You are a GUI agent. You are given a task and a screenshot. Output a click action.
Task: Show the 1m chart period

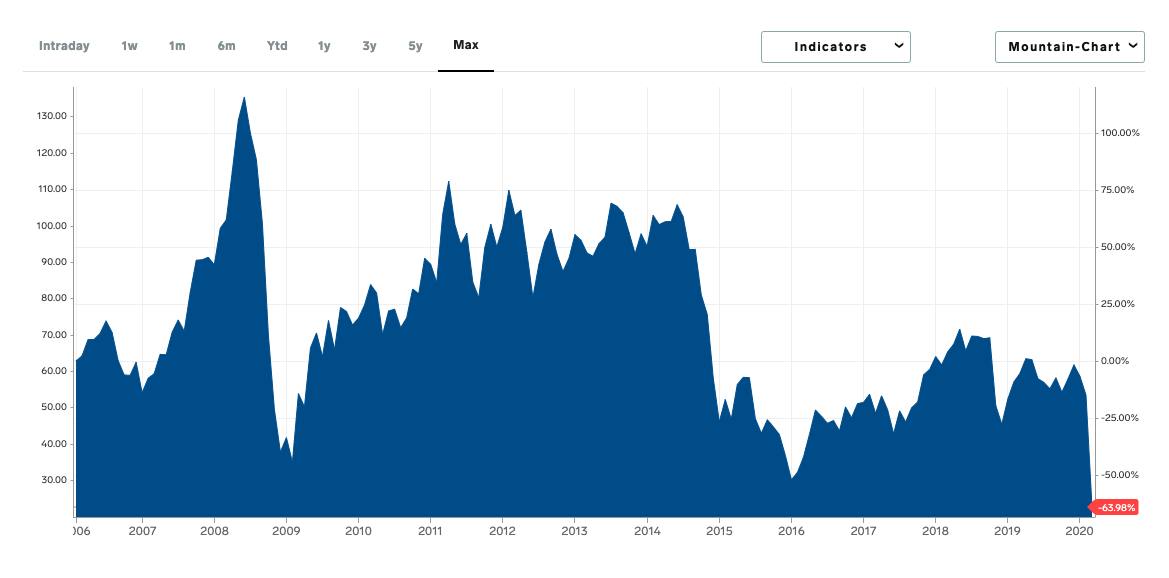click(177, 46)
